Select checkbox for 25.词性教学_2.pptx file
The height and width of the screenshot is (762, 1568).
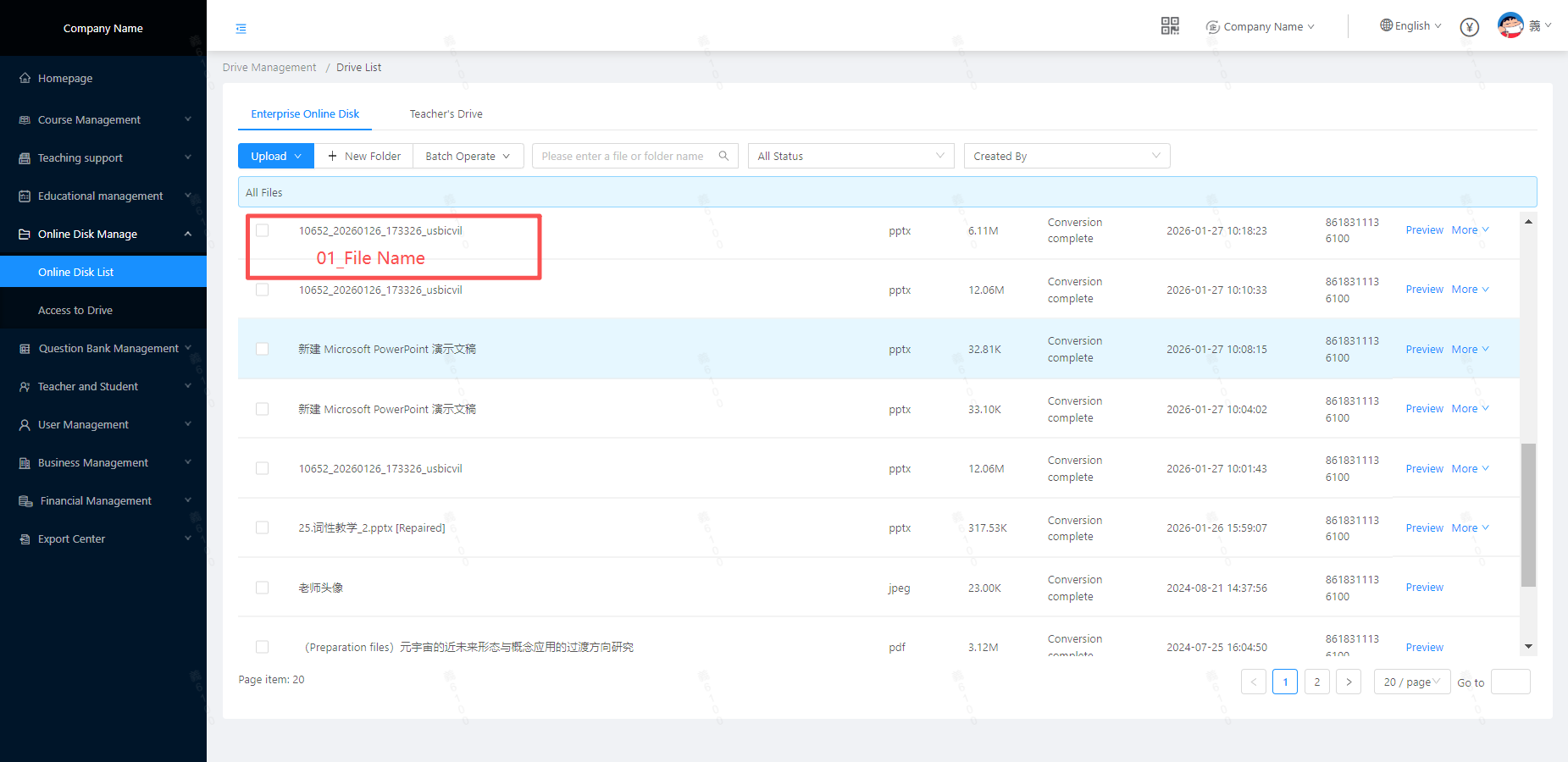click(263, 527)
